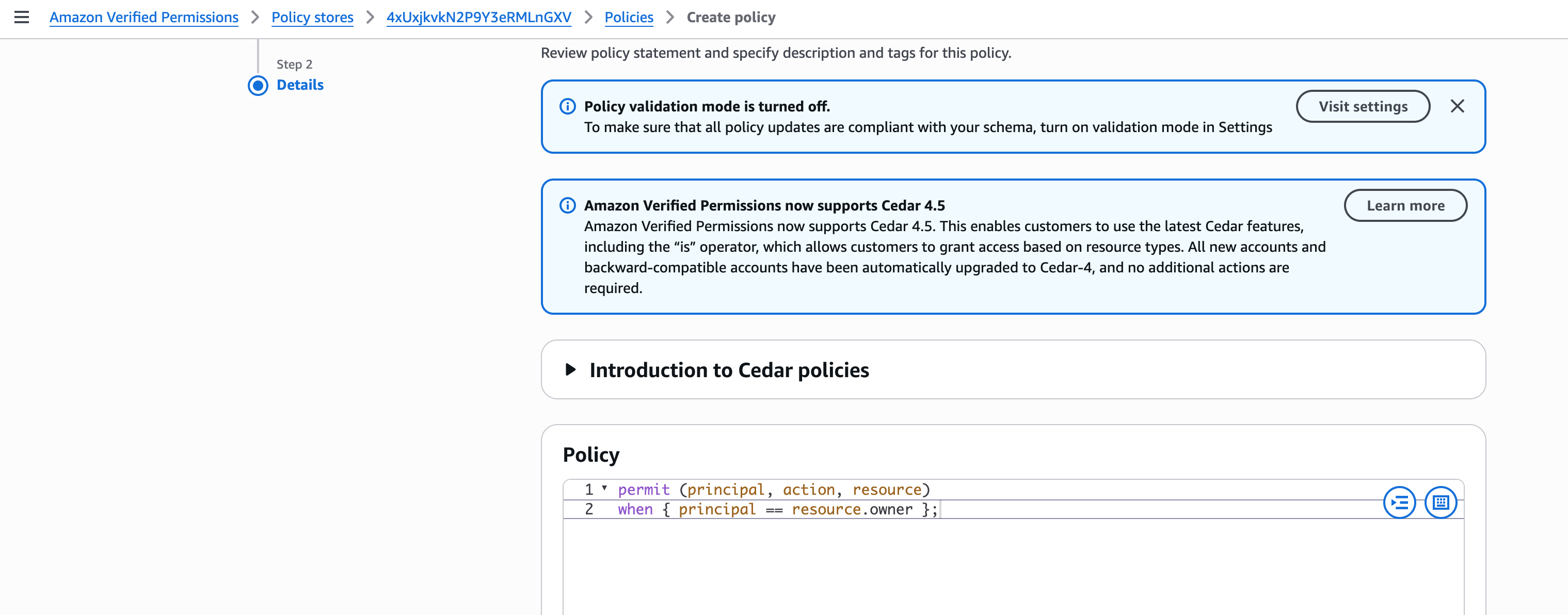Image resolution: width=1568 pixels, height=615 pixels.
Task: Click the Details step label
Action: pos(300,85)
